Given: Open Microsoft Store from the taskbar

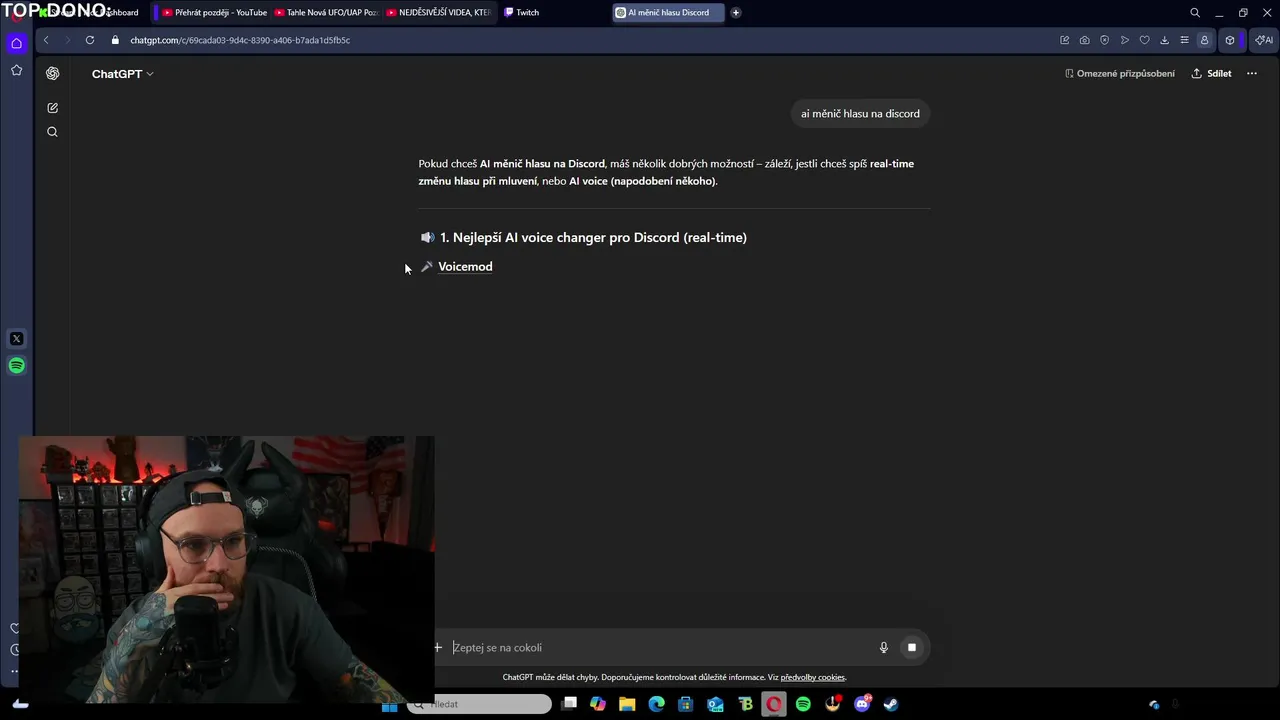Looking at the screenshot, I should point(686,704).
